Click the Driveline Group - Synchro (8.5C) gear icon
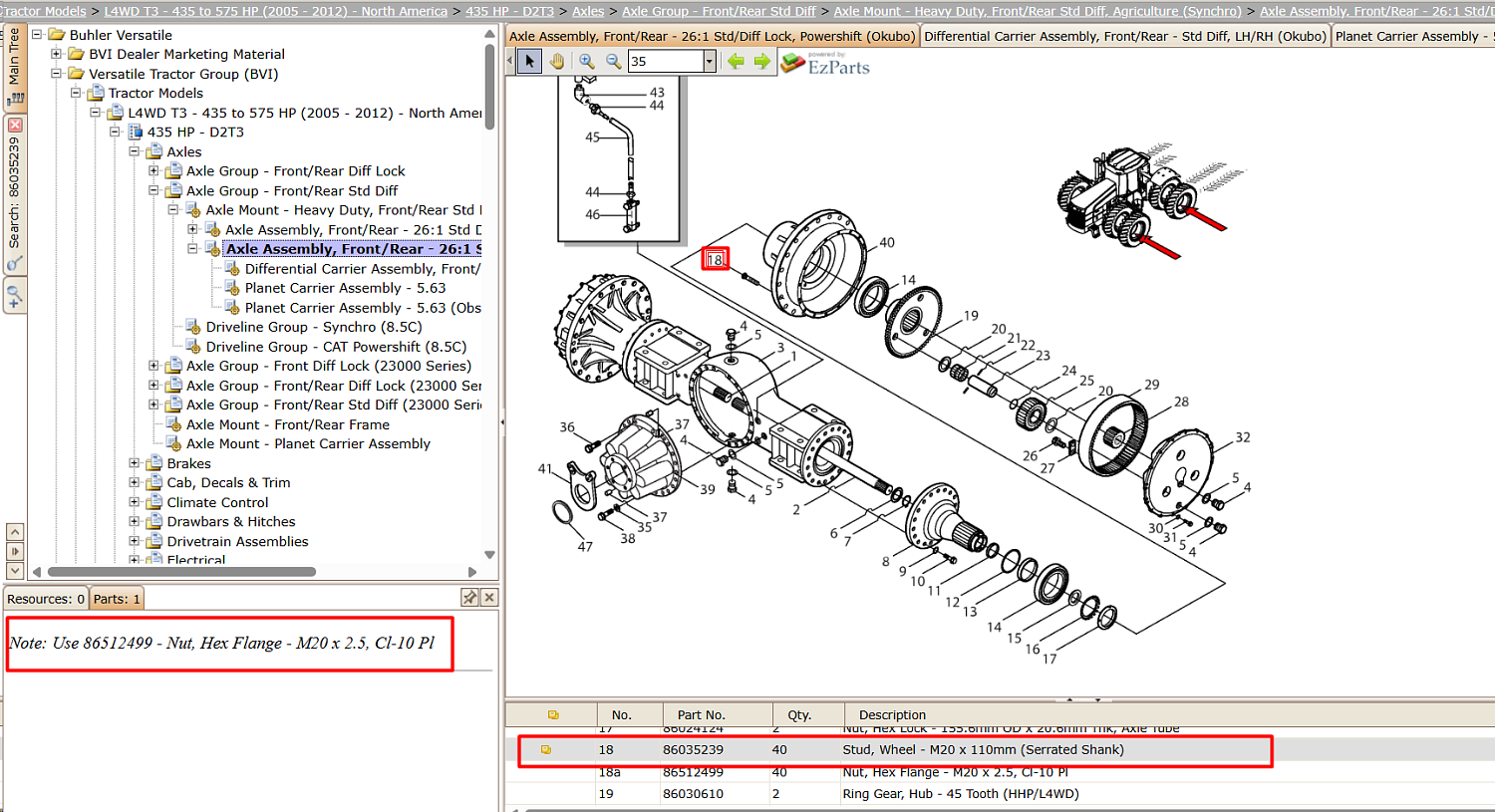 tap(192, 327)
